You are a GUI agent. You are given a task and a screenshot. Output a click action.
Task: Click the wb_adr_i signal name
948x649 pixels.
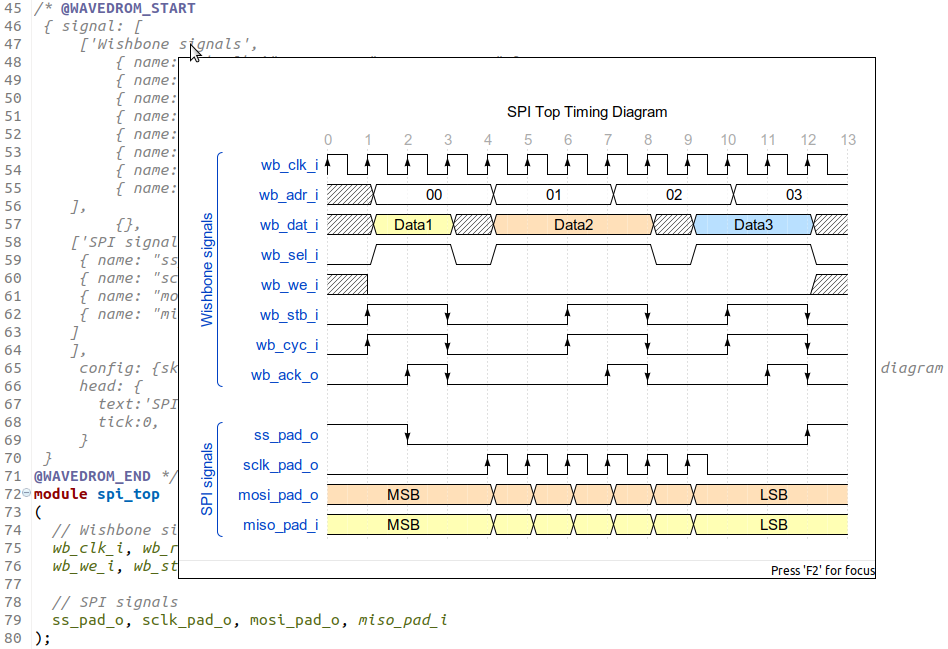click(x=290, y=195)
